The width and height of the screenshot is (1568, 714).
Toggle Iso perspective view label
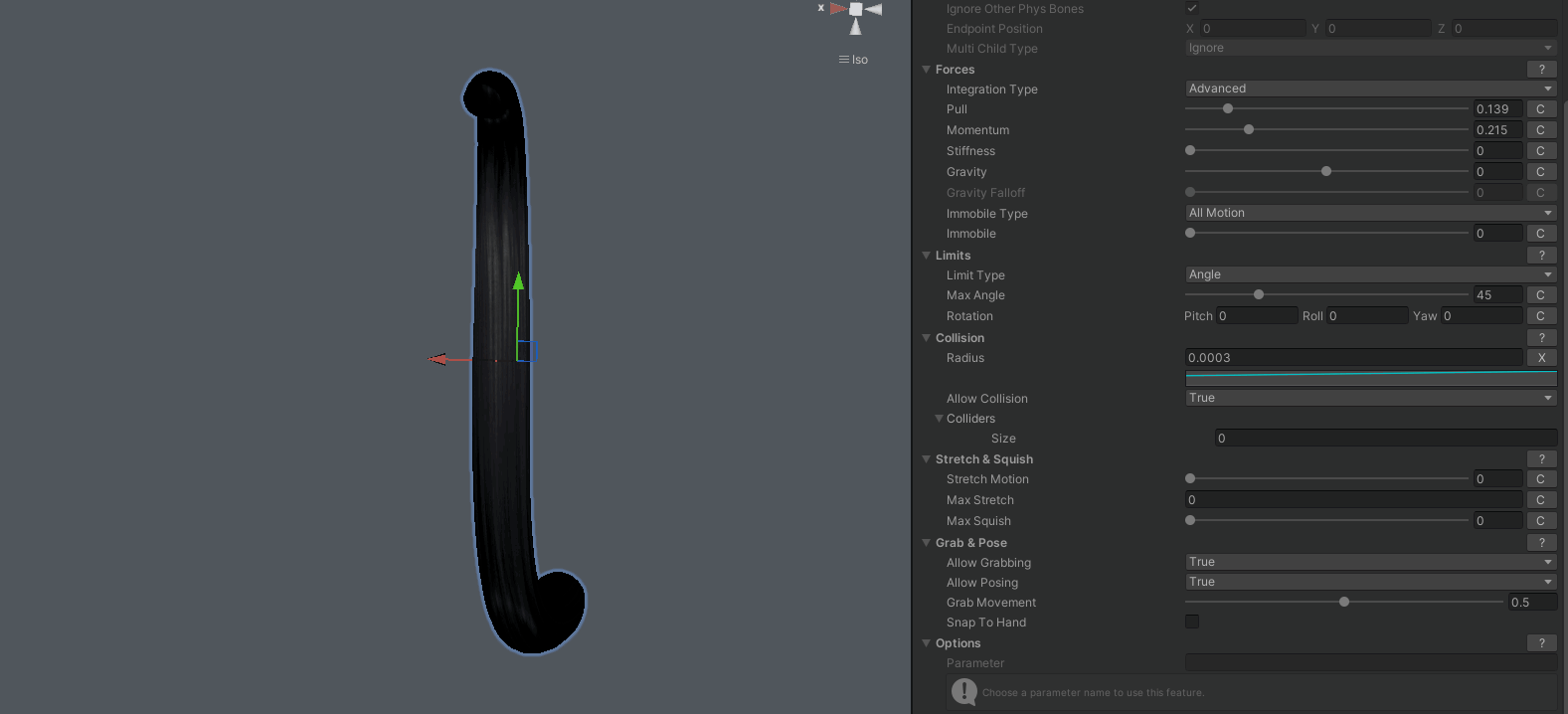click(x=854, y=60)
